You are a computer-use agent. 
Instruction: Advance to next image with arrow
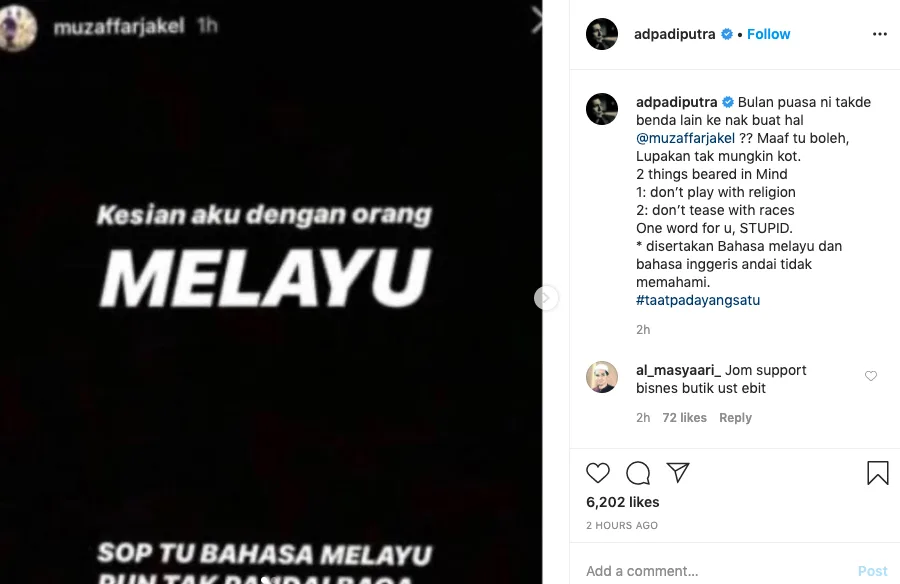point(545,297)
